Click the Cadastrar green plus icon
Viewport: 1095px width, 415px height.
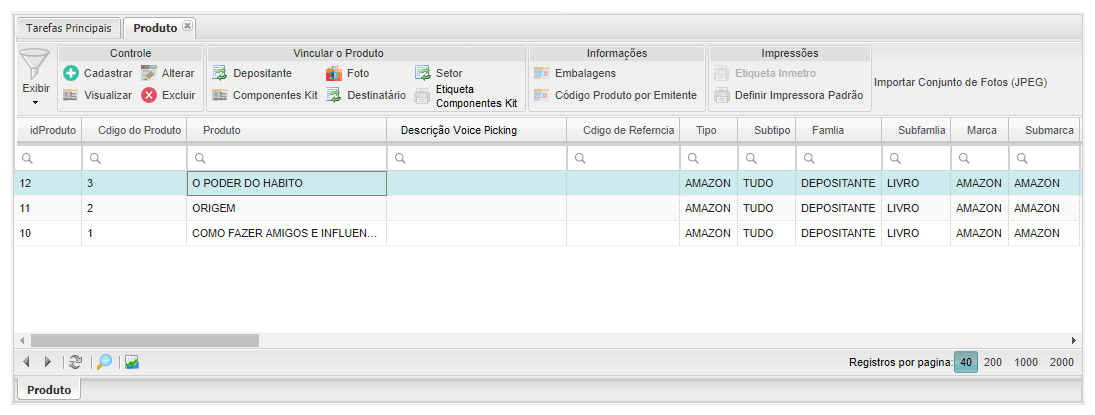[71, 73]
